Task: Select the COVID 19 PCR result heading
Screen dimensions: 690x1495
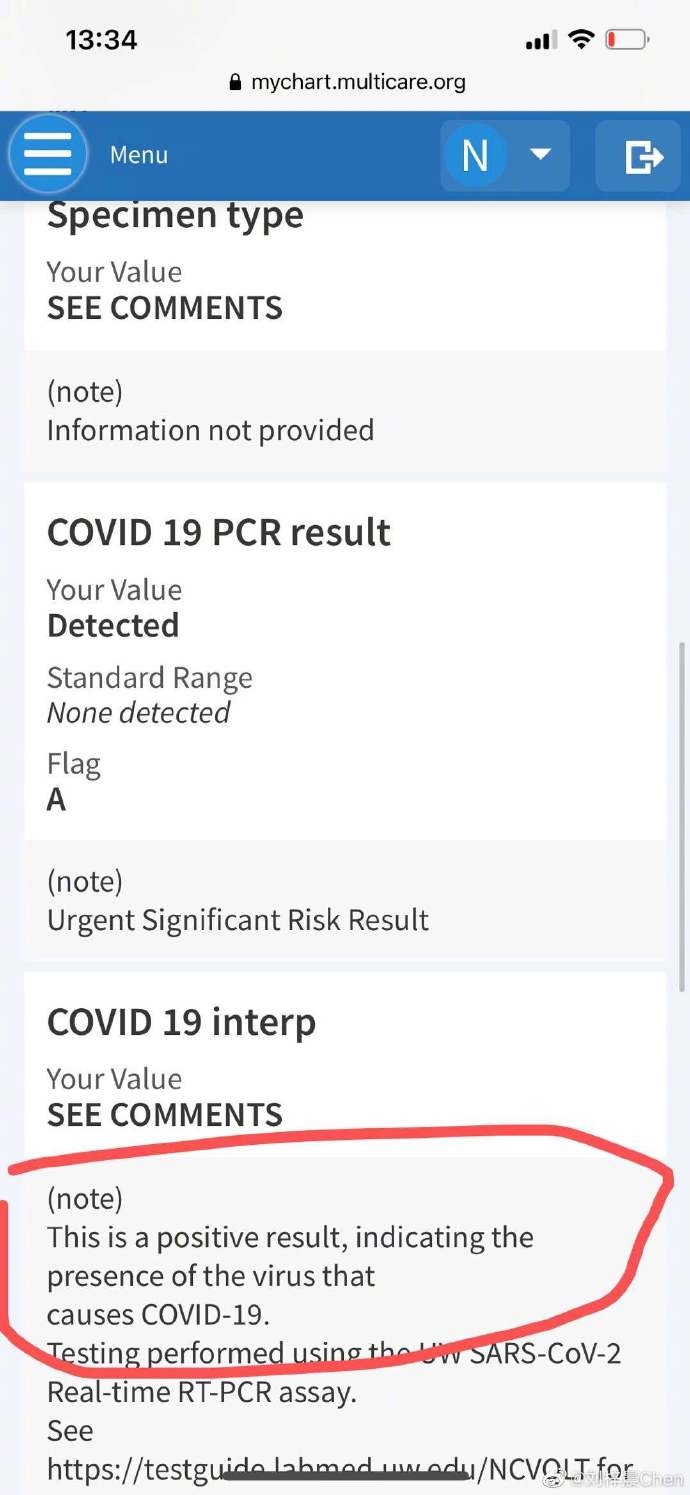Action: pos(219,533)
